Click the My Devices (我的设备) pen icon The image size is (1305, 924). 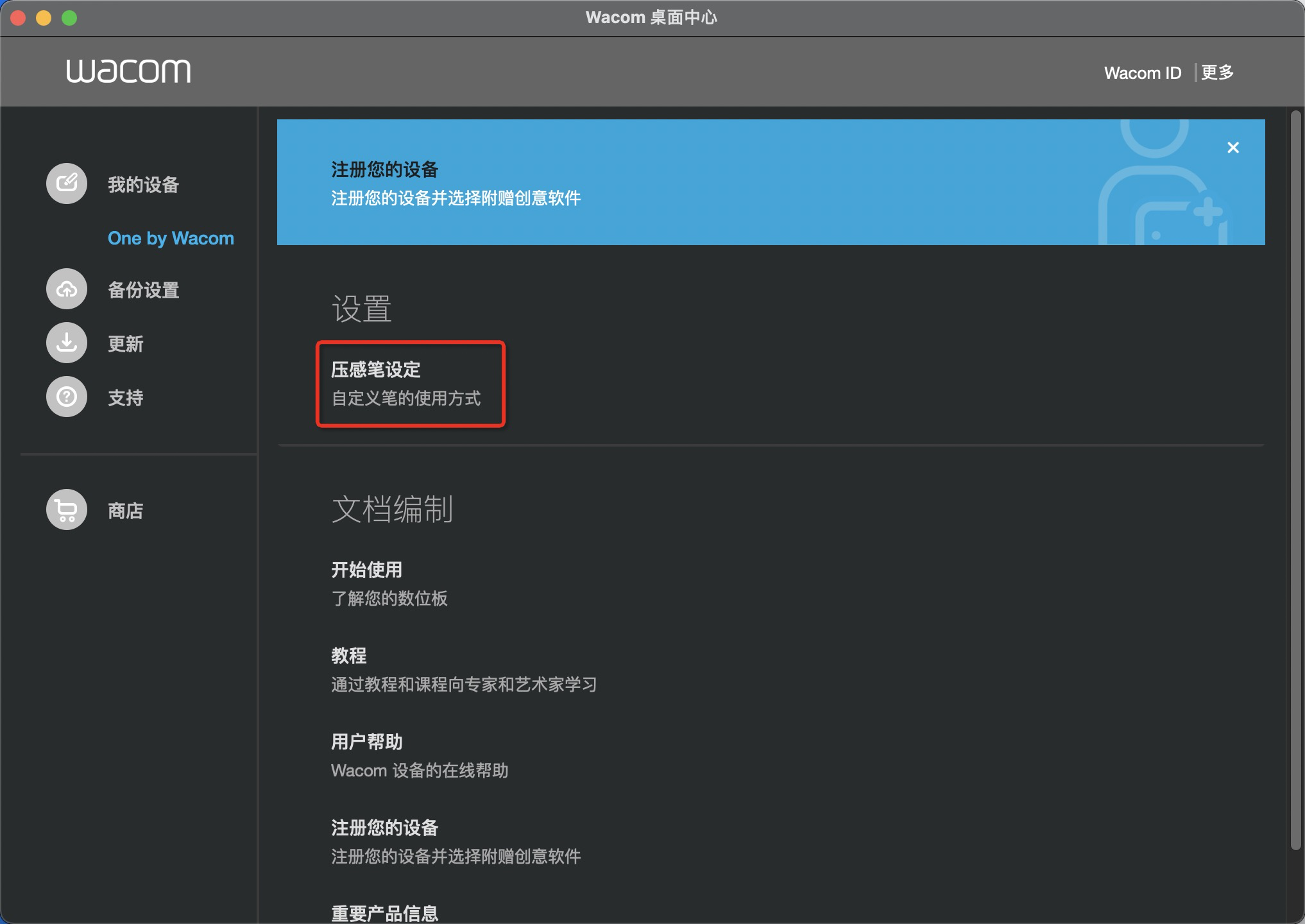pos(67,184)
